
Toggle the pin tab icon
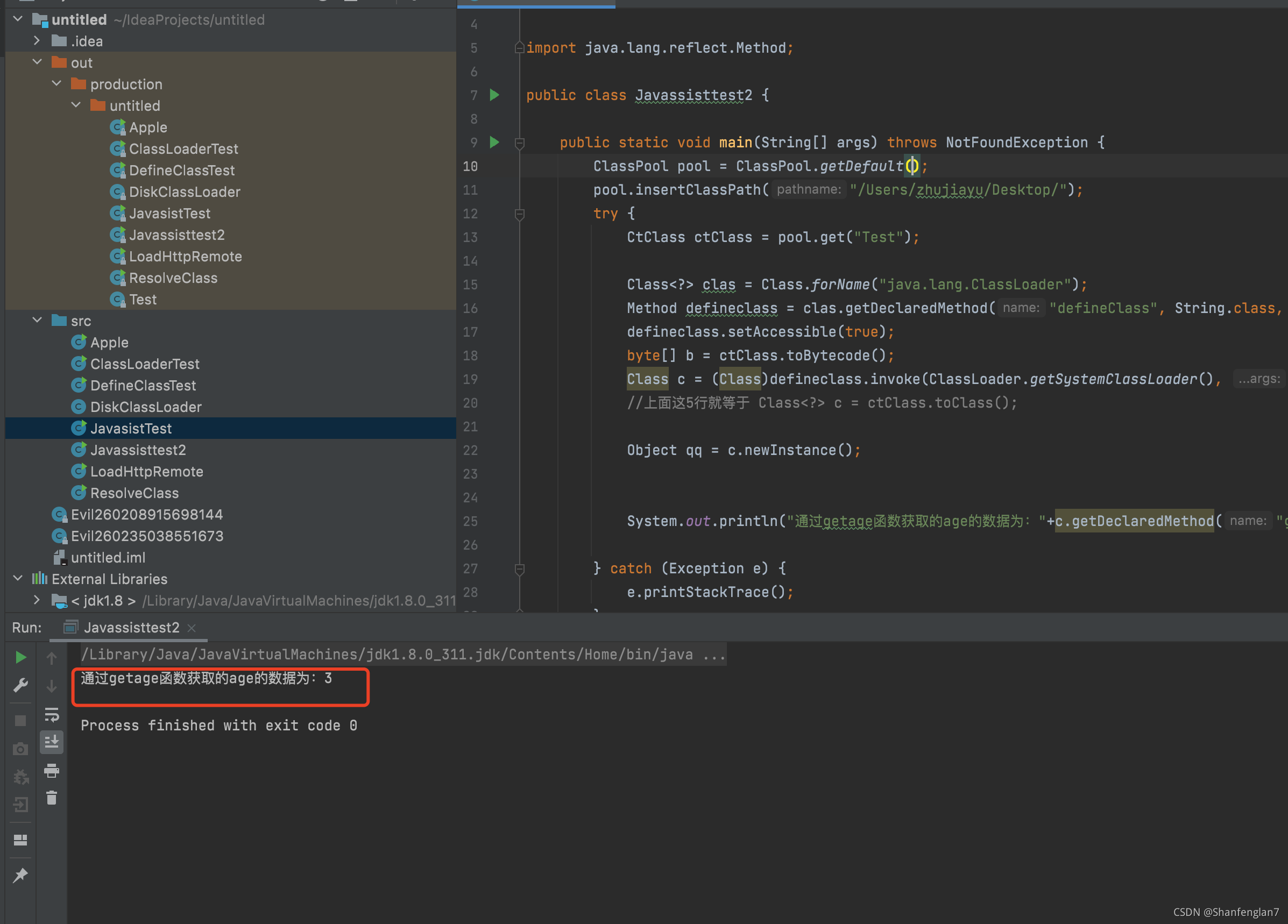click(20, 875)
